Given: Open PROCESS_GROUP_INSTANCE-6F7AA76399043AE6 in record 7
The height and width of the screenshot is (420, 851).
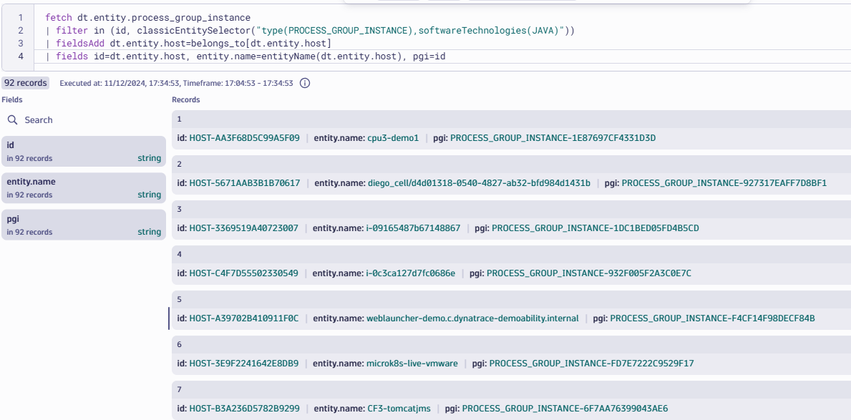Looking at the screenshot, I should coord(564,408).
